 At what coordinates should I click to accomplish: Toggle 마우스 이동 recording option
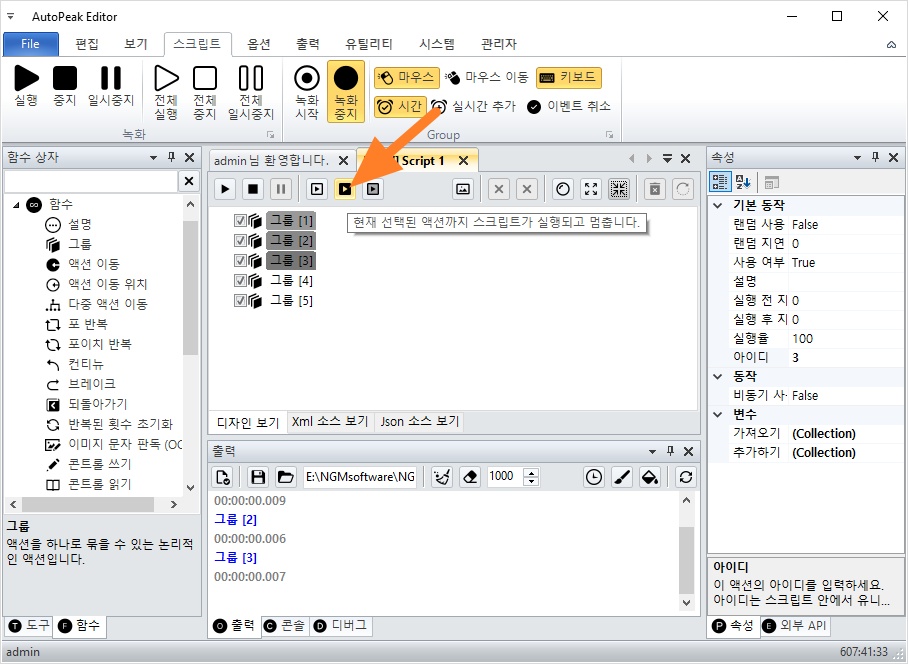tap(487, 78)
